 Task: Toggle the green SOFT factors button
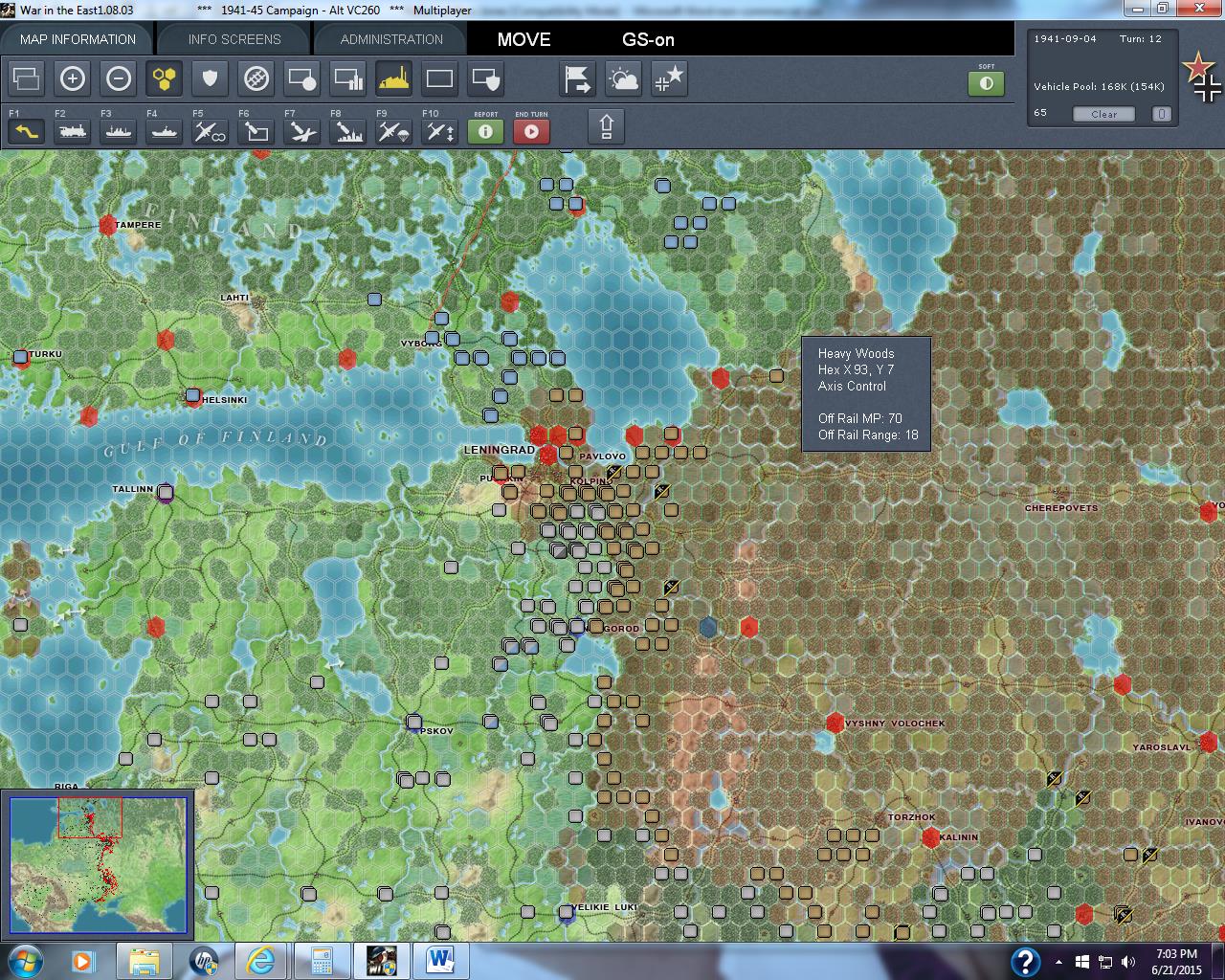987,83
